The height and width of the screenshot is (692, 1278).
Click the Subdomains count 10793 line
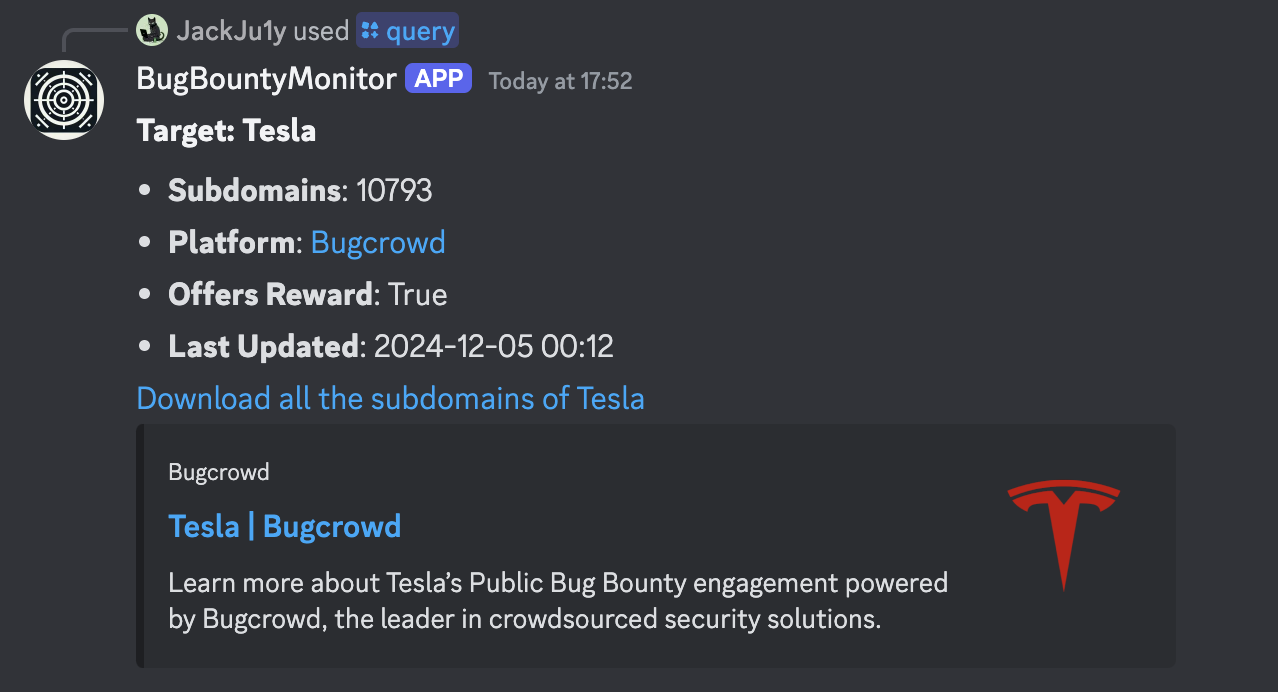pos(300,190)
